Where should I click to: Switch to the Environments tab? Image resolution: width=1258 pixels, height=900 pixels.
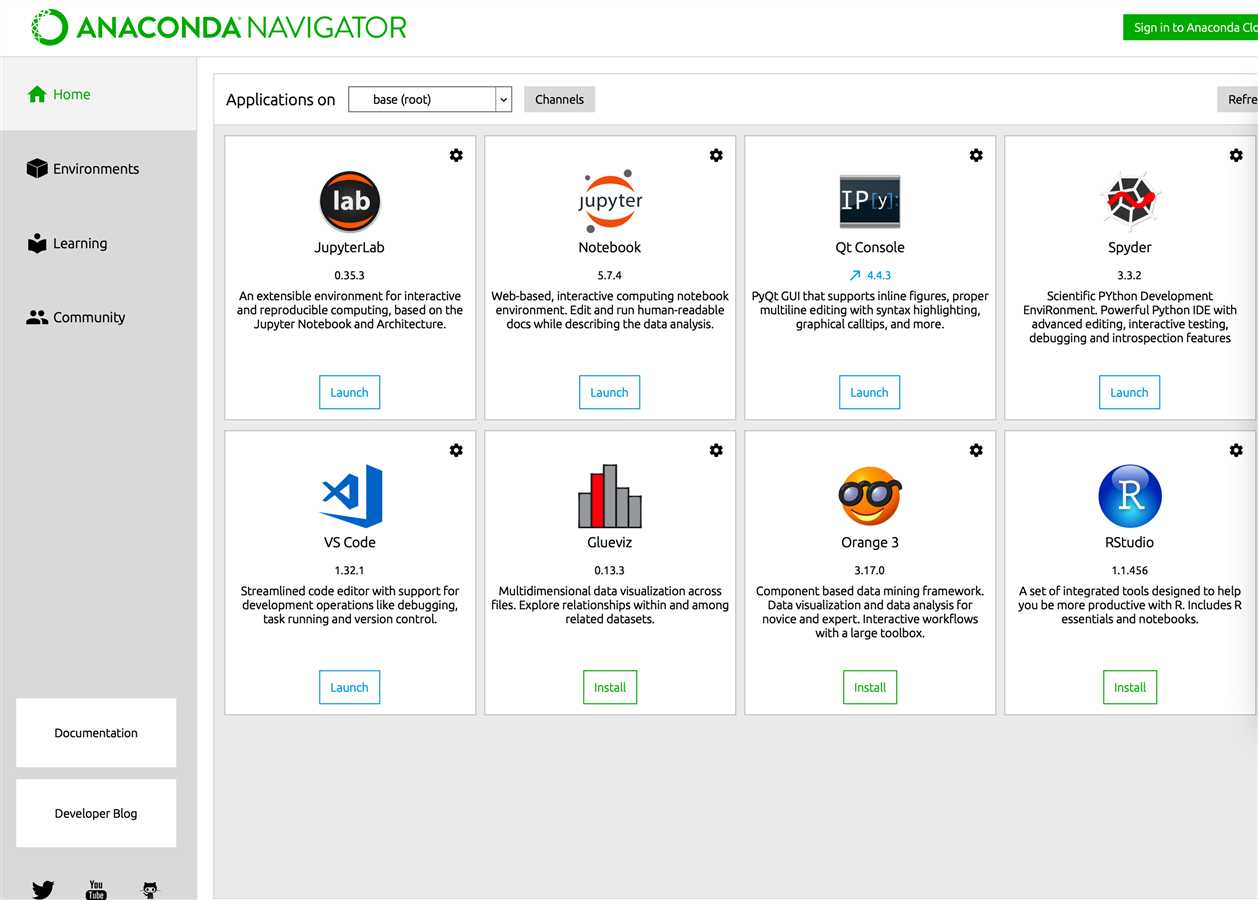(x=98, y=168)
